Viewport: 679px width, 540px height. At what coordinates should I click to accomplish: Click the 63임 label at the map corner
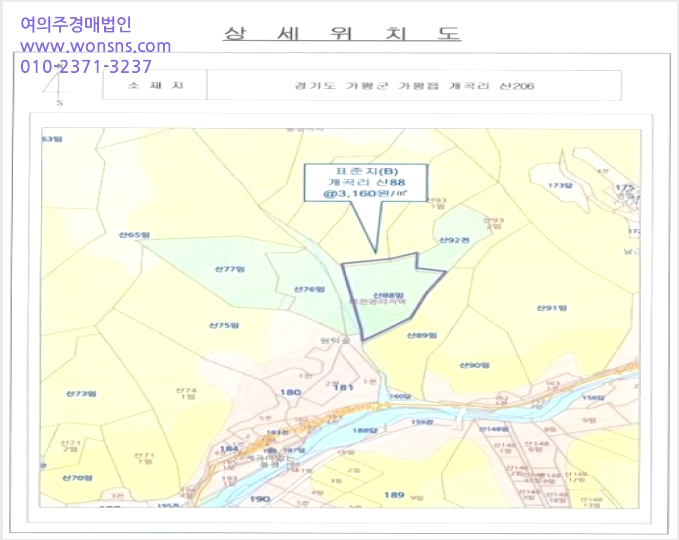52,139
